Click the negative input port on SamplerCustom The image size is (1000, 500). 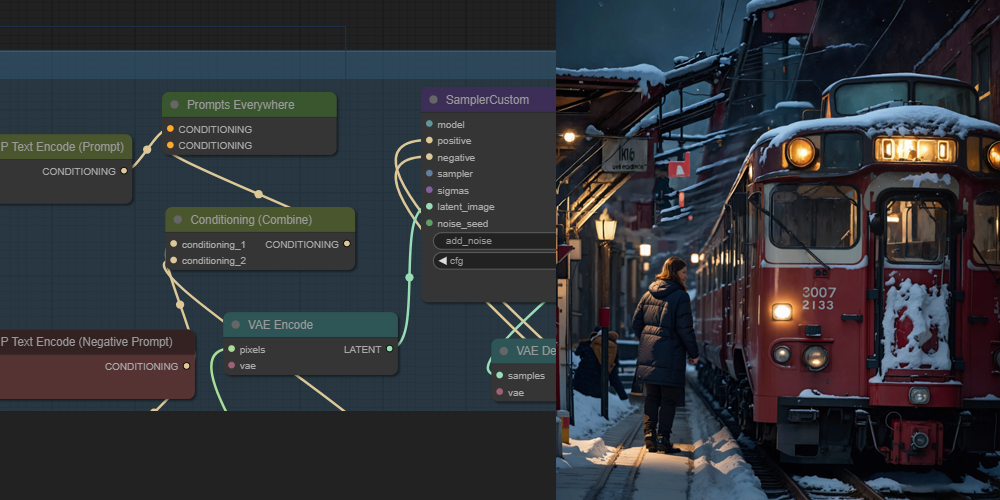[x=429, y=157]
